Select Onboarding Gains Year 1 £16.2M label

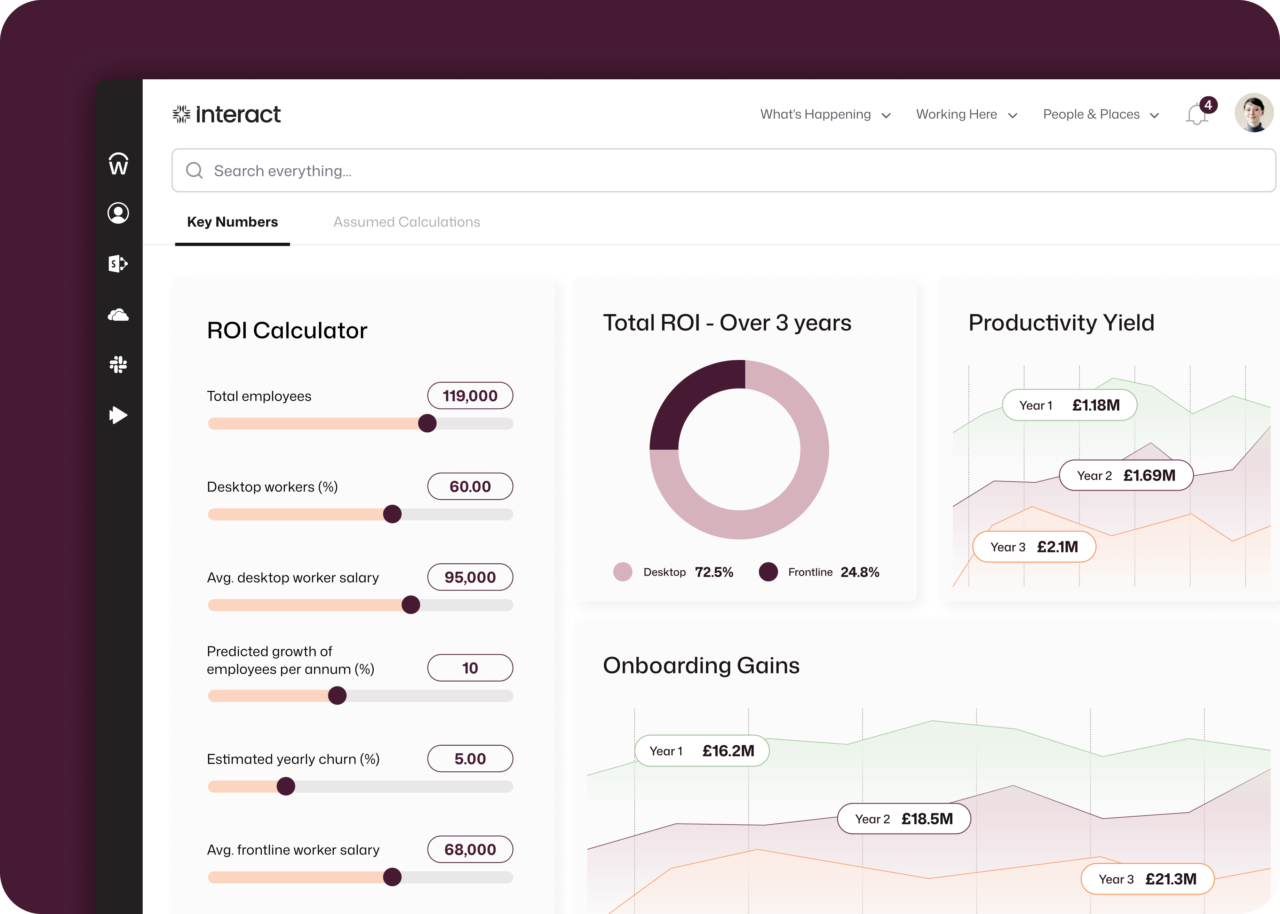(x=702, y=751)
